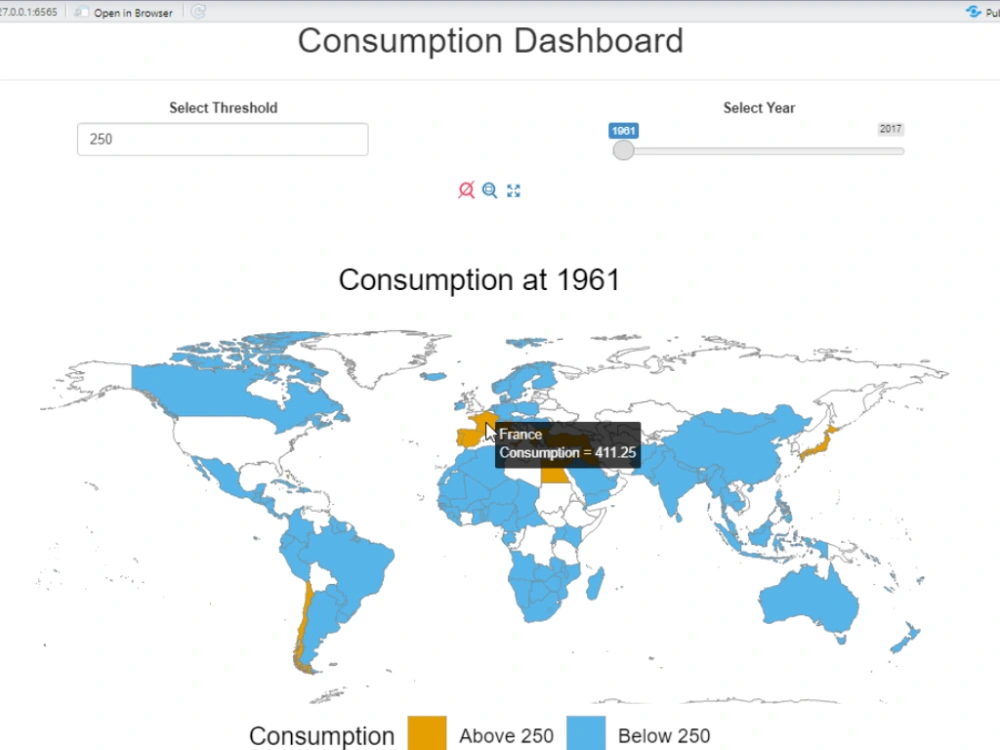Click the Select Year slider handle

(623, 151)
